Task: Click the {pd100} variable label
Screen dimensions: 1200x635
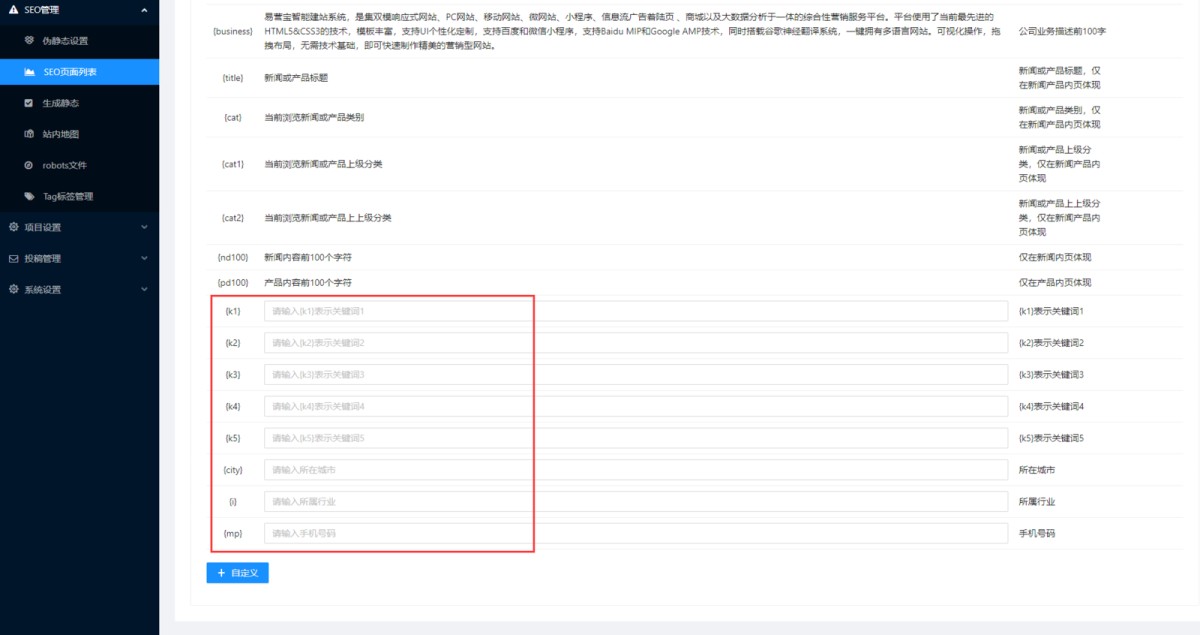Action: pos(233,283)
